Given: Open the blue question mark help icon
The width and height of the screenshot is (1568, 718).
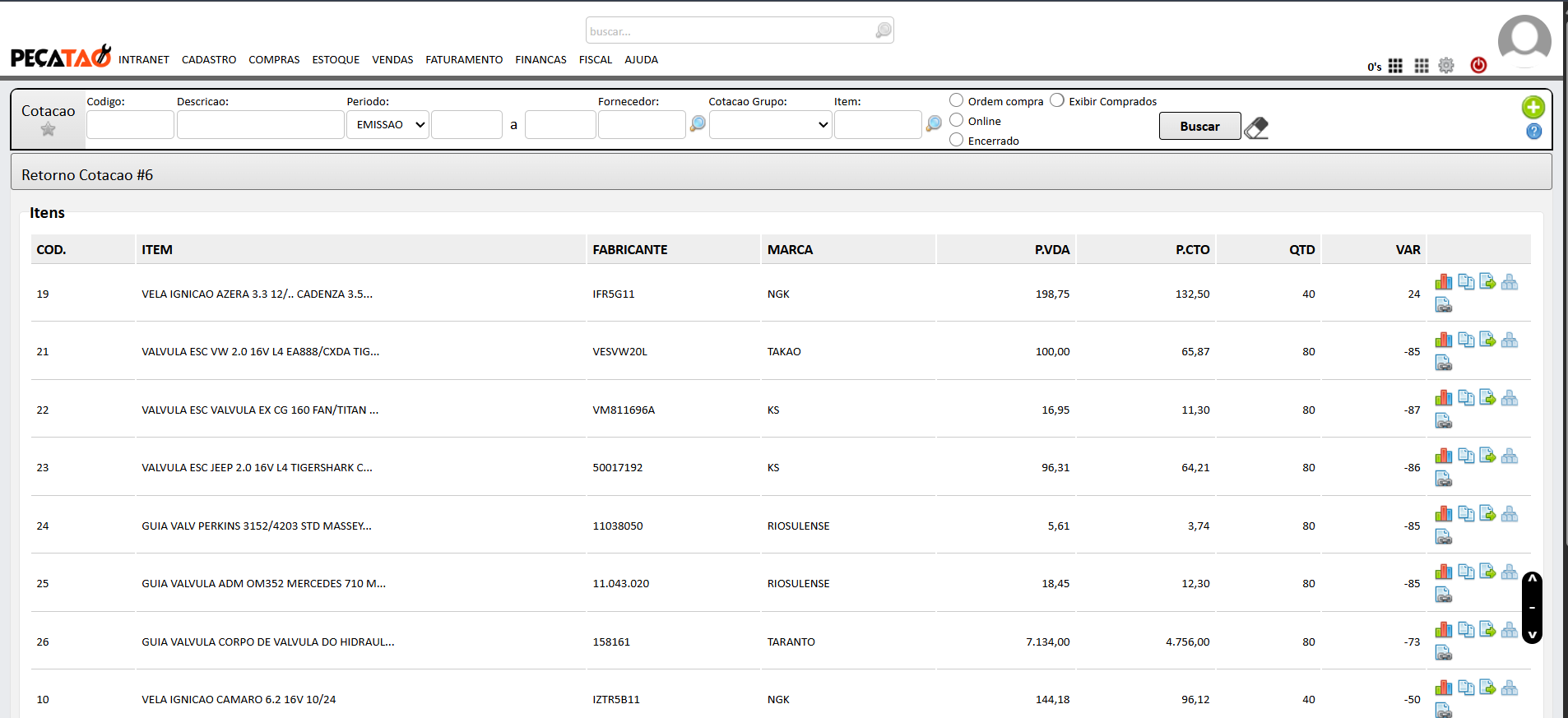Looking at the screenshot, I should pos(1533,131).
